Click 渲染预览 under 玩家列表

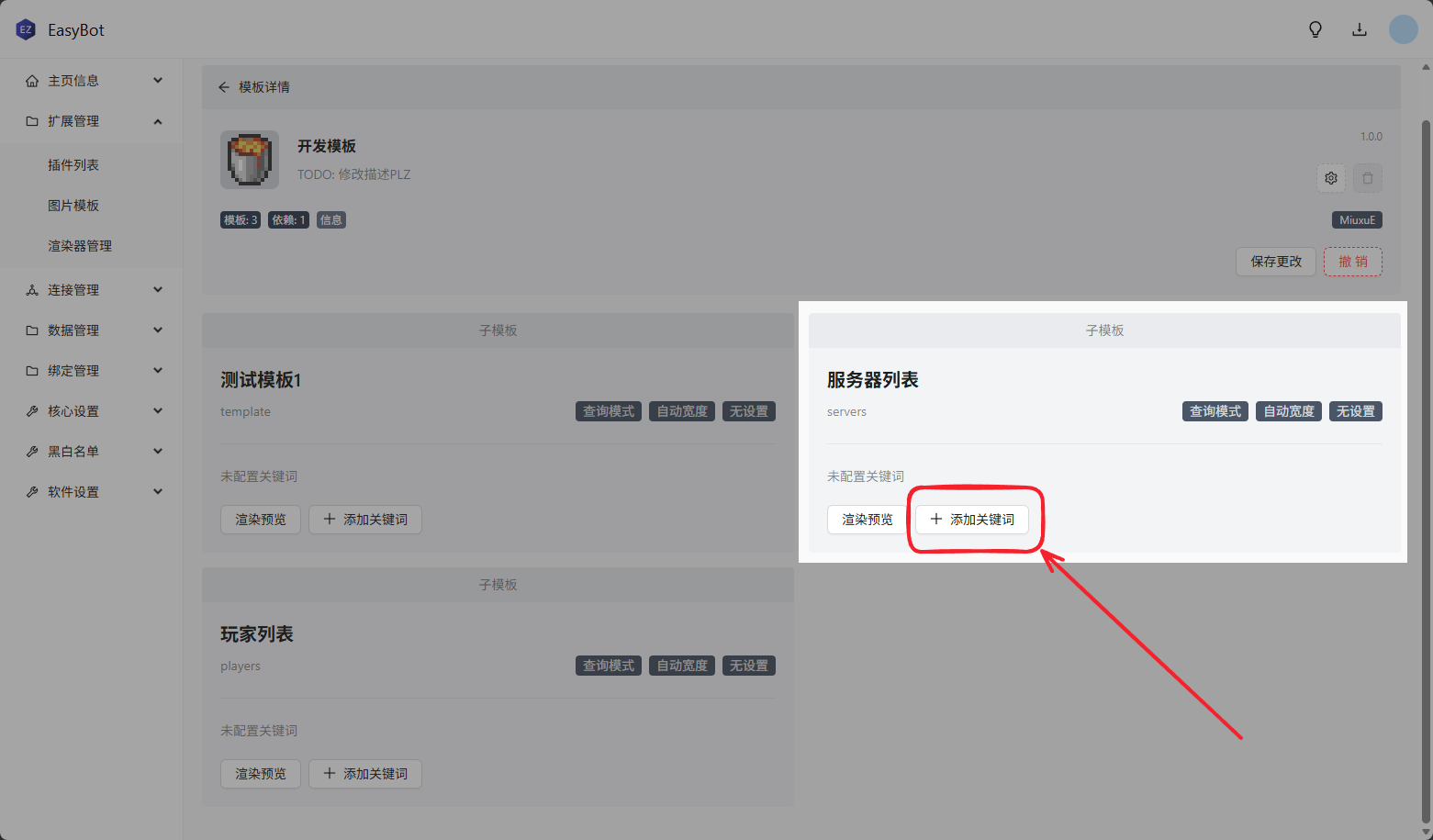pyautogui.click(x=261, y=774)
